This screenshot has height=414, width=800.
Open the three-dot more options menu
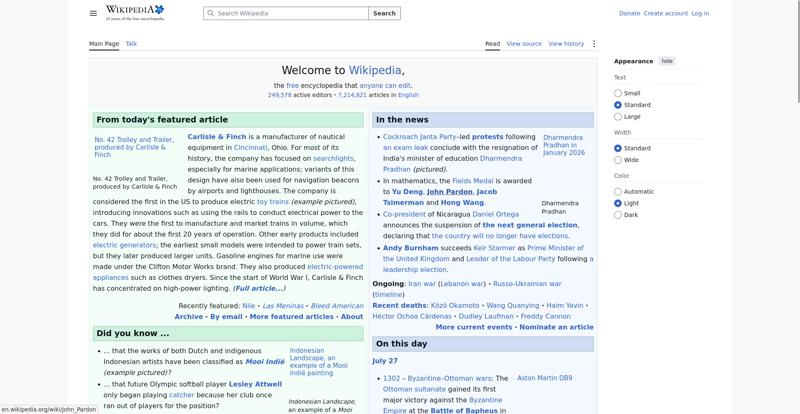point(594,44)
